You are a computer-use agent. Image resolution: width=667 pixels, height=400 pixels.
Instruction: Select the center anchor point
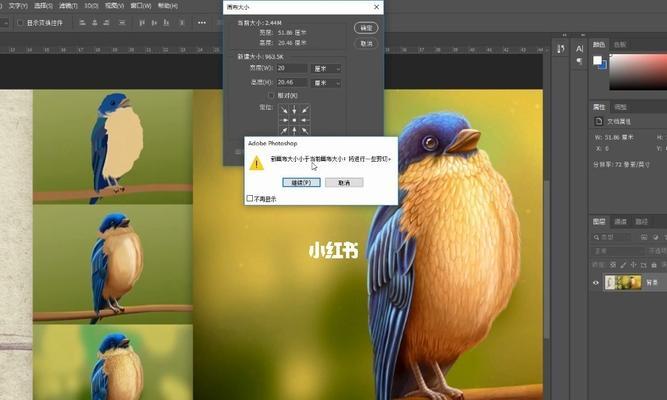[294, 120]
